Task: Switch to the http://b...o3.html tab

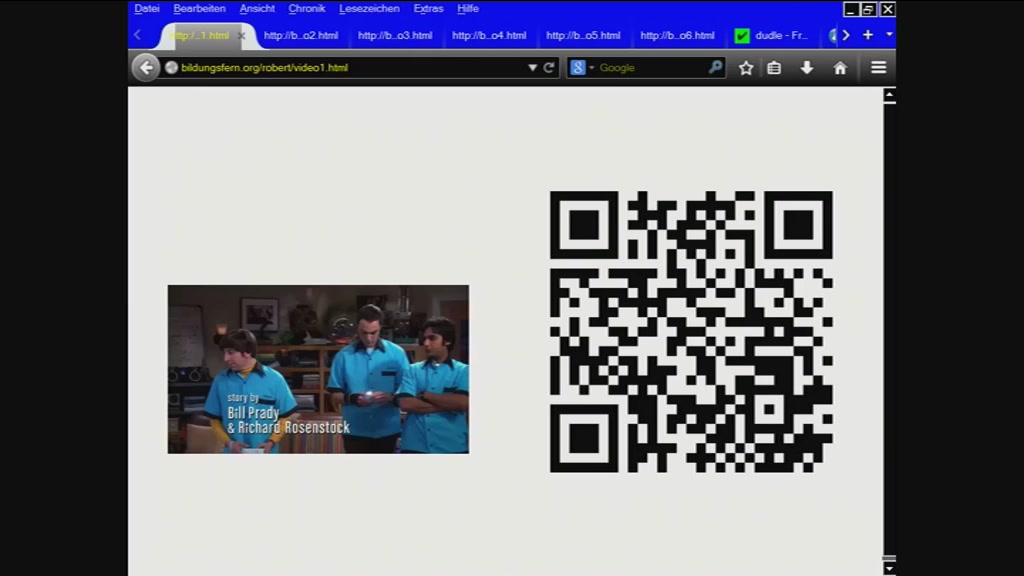Action: coord(395,36)
